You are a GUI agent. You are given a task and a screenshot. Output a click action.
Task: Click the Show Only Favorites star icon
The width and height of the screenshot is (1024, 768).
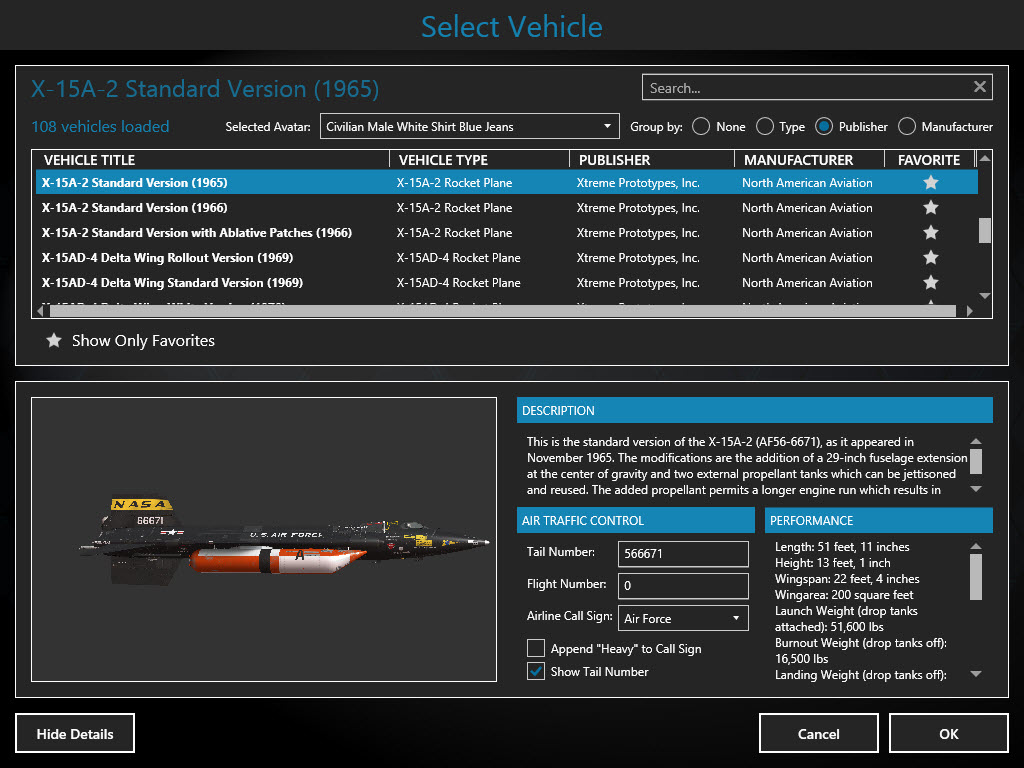(x=54, y=340)
